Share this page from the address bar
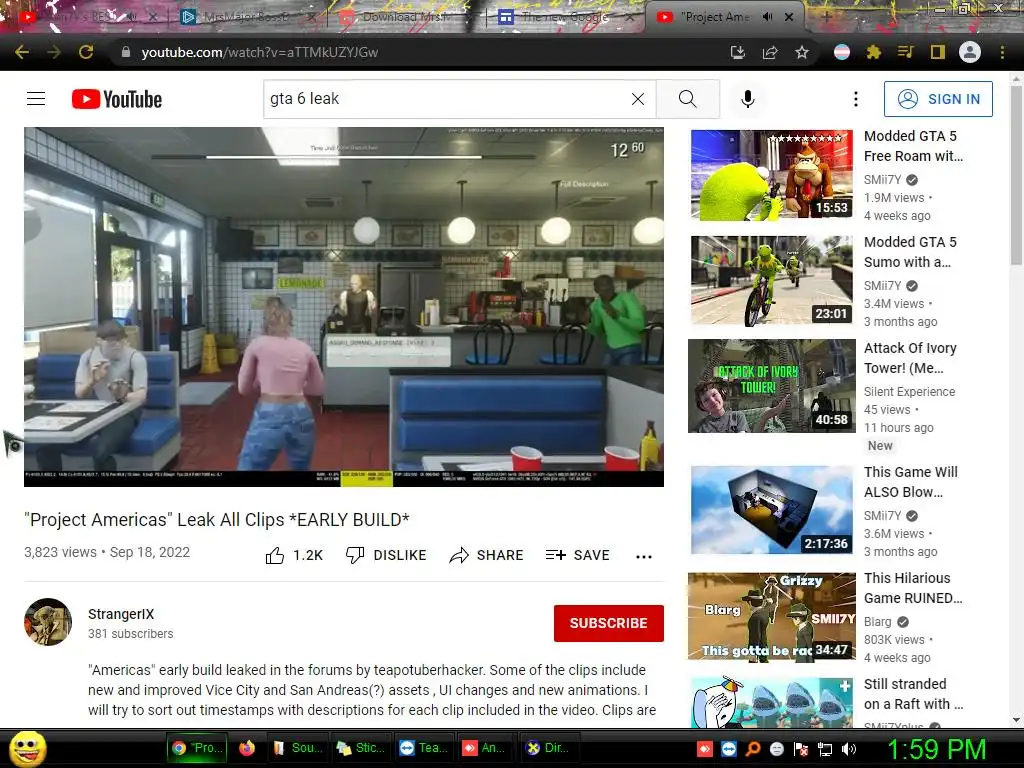Viewport: 1024px width, 768px height. tap(770, 52)
